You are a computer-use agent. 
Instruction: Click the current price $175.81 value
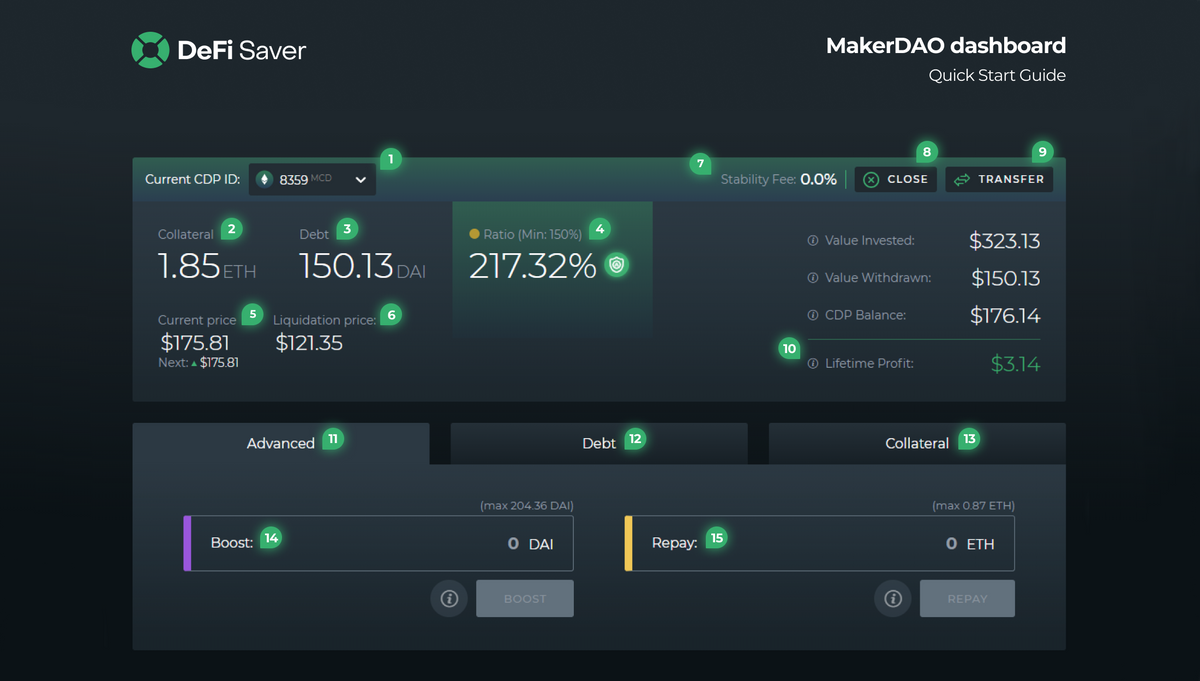coord(195,343)
